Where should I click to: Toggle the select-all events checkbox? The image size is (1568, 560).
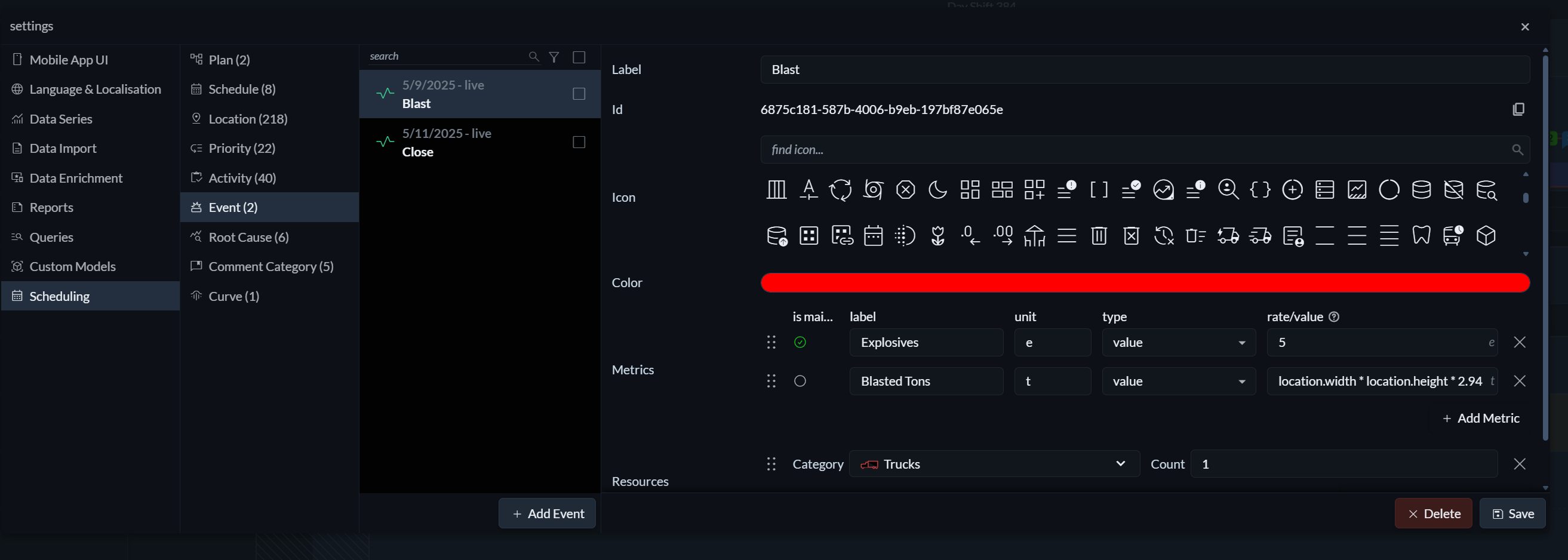[x=579, y=57]
